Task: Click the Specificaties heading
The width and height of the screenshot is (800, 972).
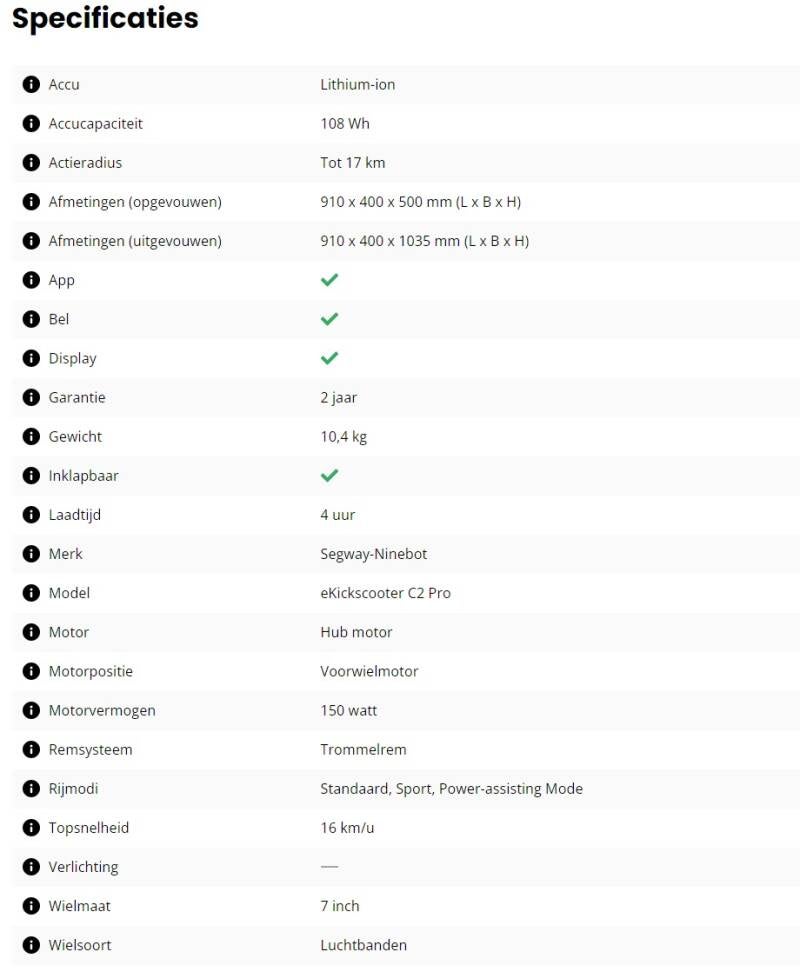Action: click(x=105, y=18)
